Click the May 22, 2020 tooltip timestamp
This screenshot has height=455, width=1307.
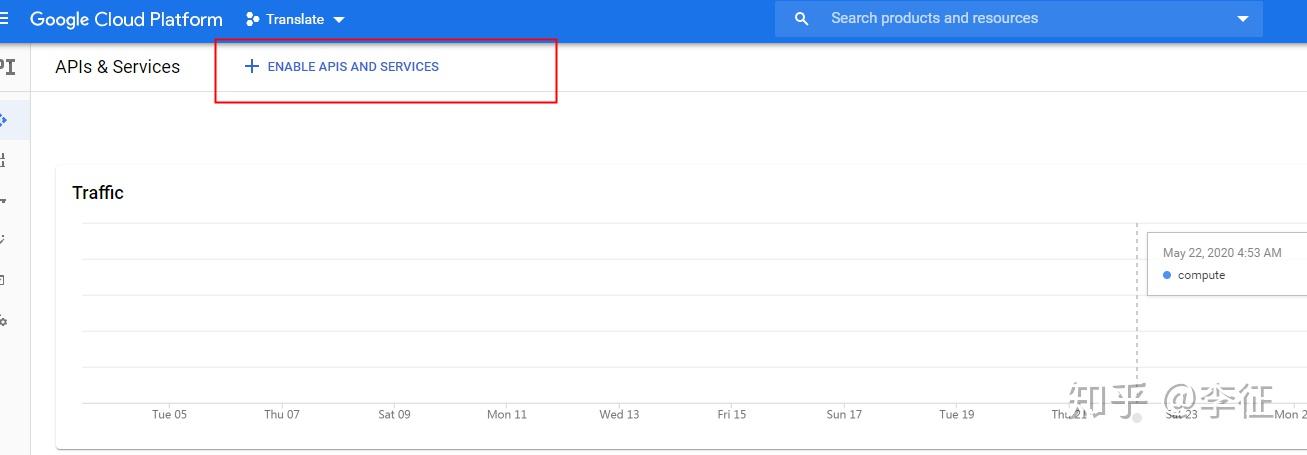(1221, 253)
